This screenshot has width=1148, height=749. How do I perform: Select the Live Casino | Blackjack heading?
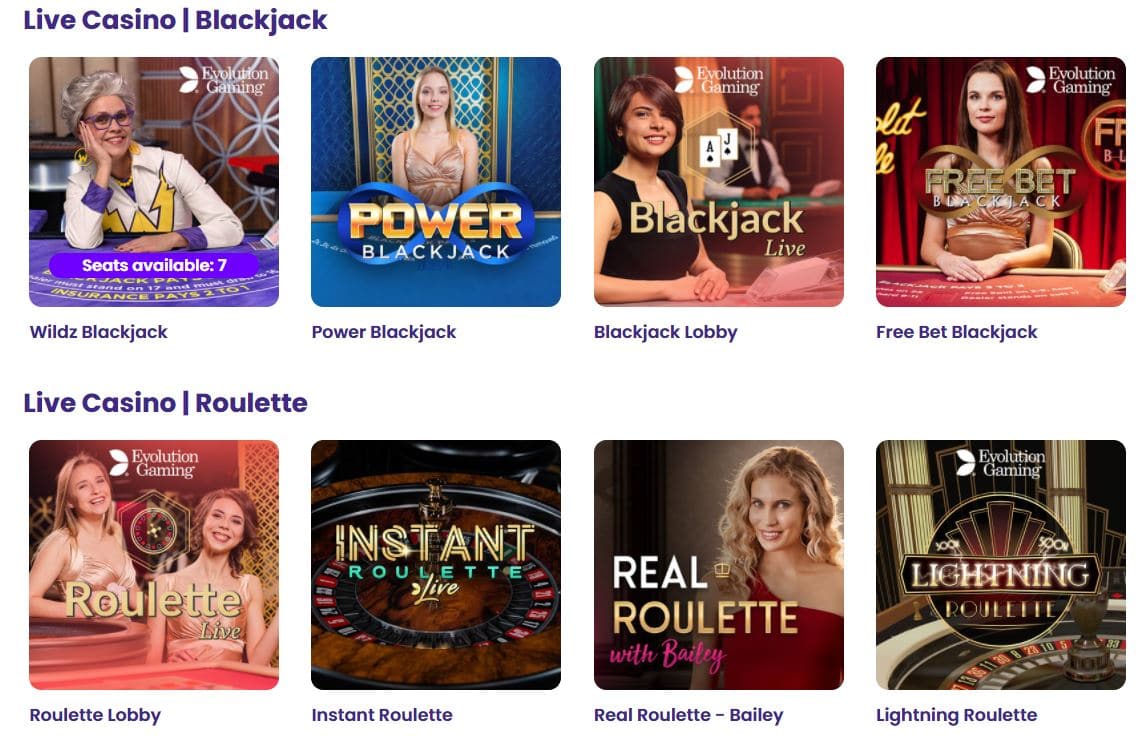pos(175,21)
